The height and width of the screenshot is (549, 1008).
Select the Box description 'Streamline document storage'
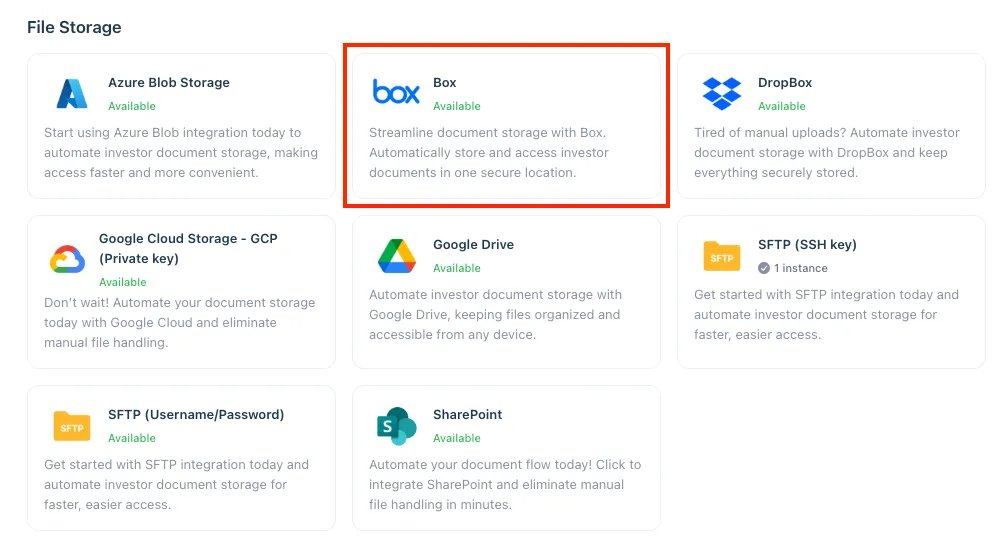point(489,152)
